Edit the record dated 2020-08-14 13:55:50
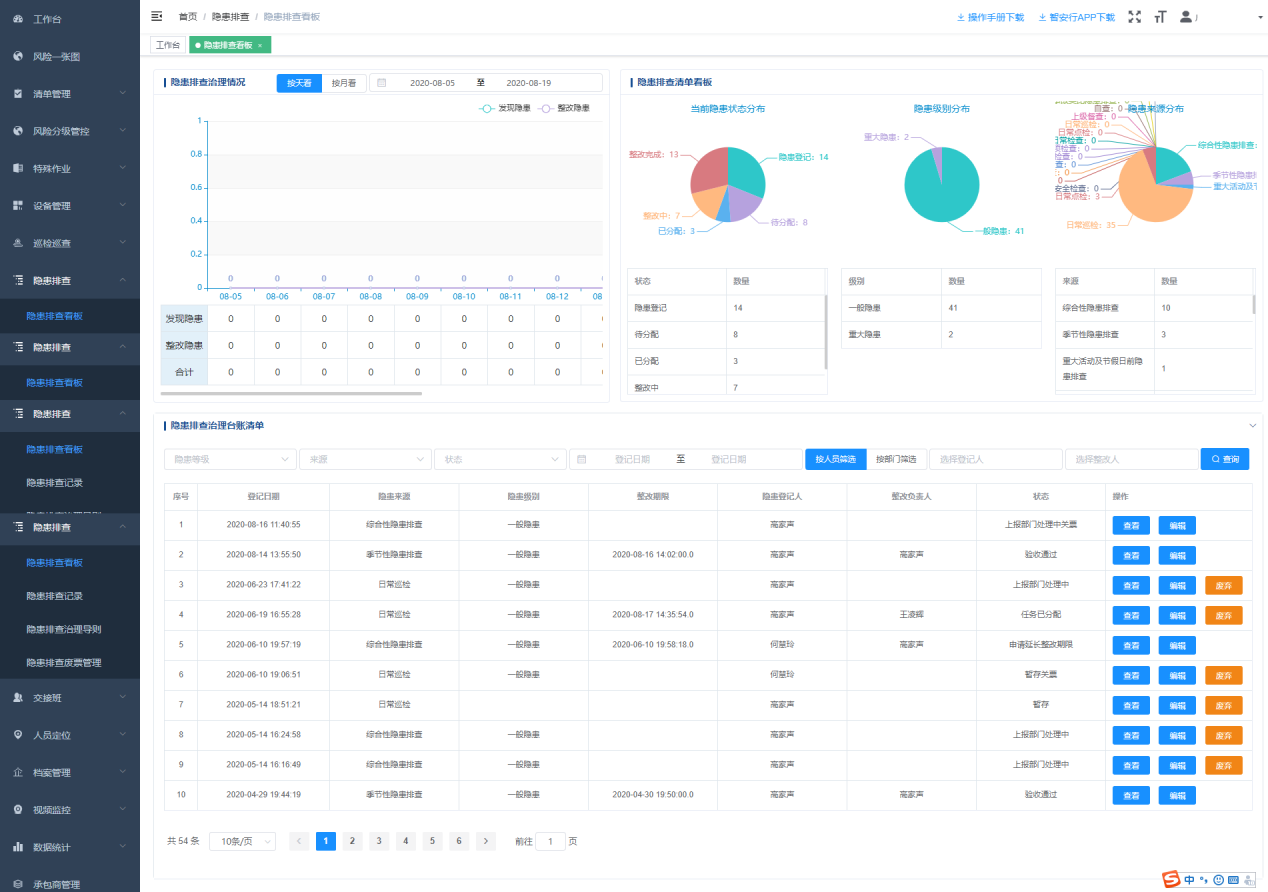Image resolution: width=1268 pixels, height=892 pixels. click(1177, 555)
